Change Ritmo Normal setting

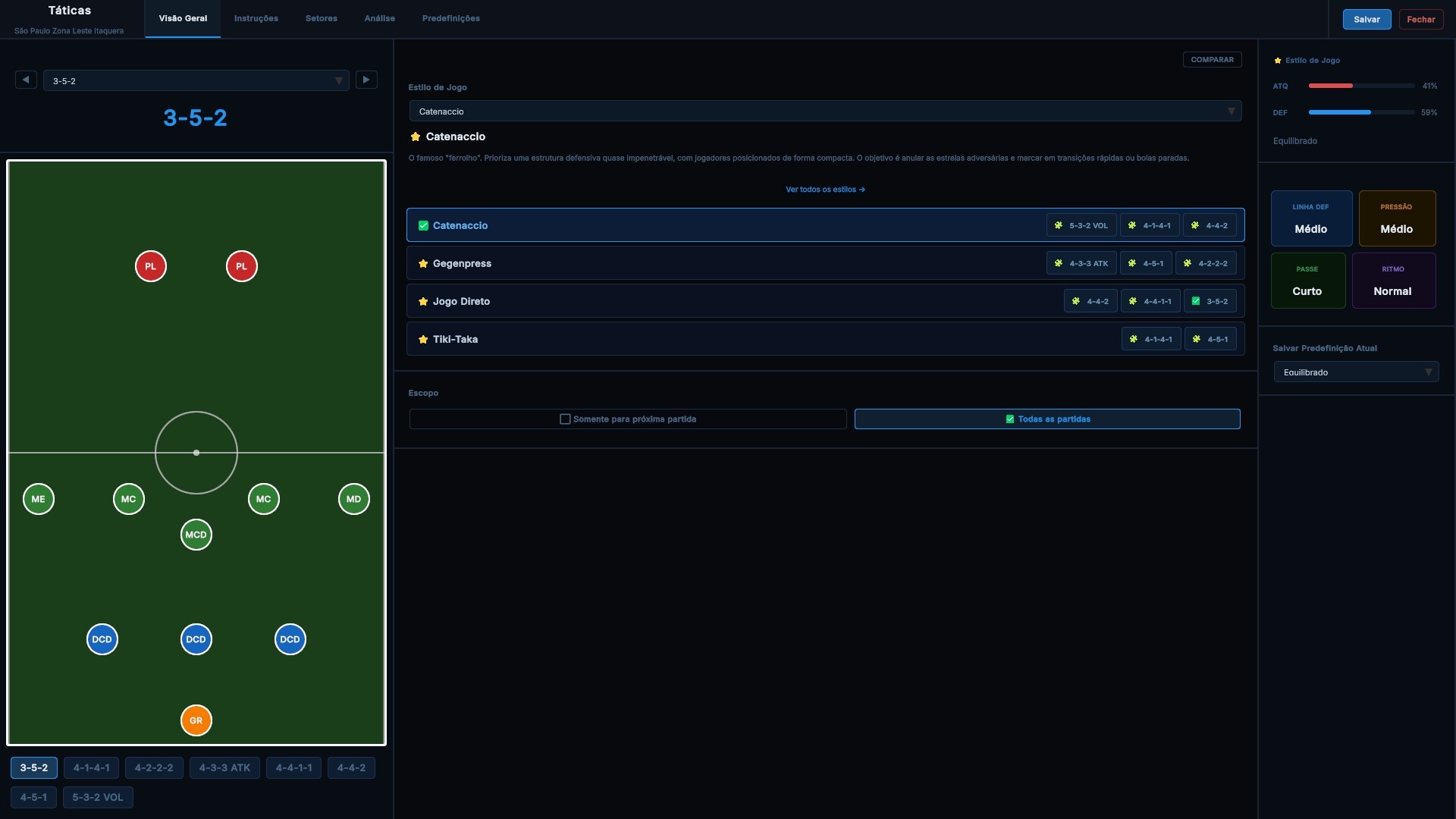click(1394, 281)
